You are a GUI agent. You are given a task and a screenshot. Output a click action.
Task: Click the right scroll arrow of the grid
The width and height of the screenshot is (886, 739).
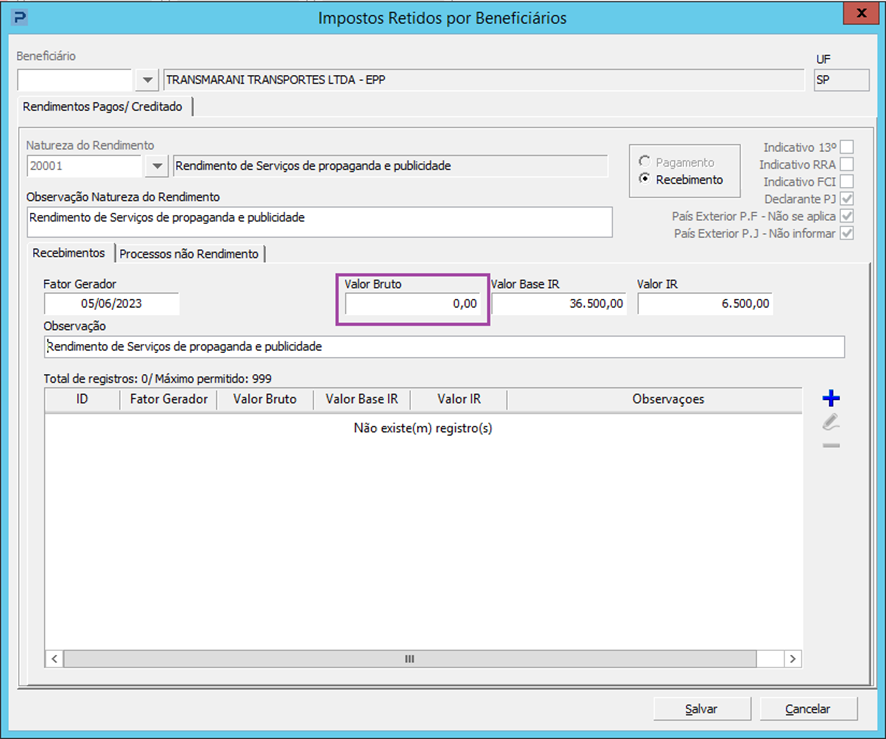(792, 659)
